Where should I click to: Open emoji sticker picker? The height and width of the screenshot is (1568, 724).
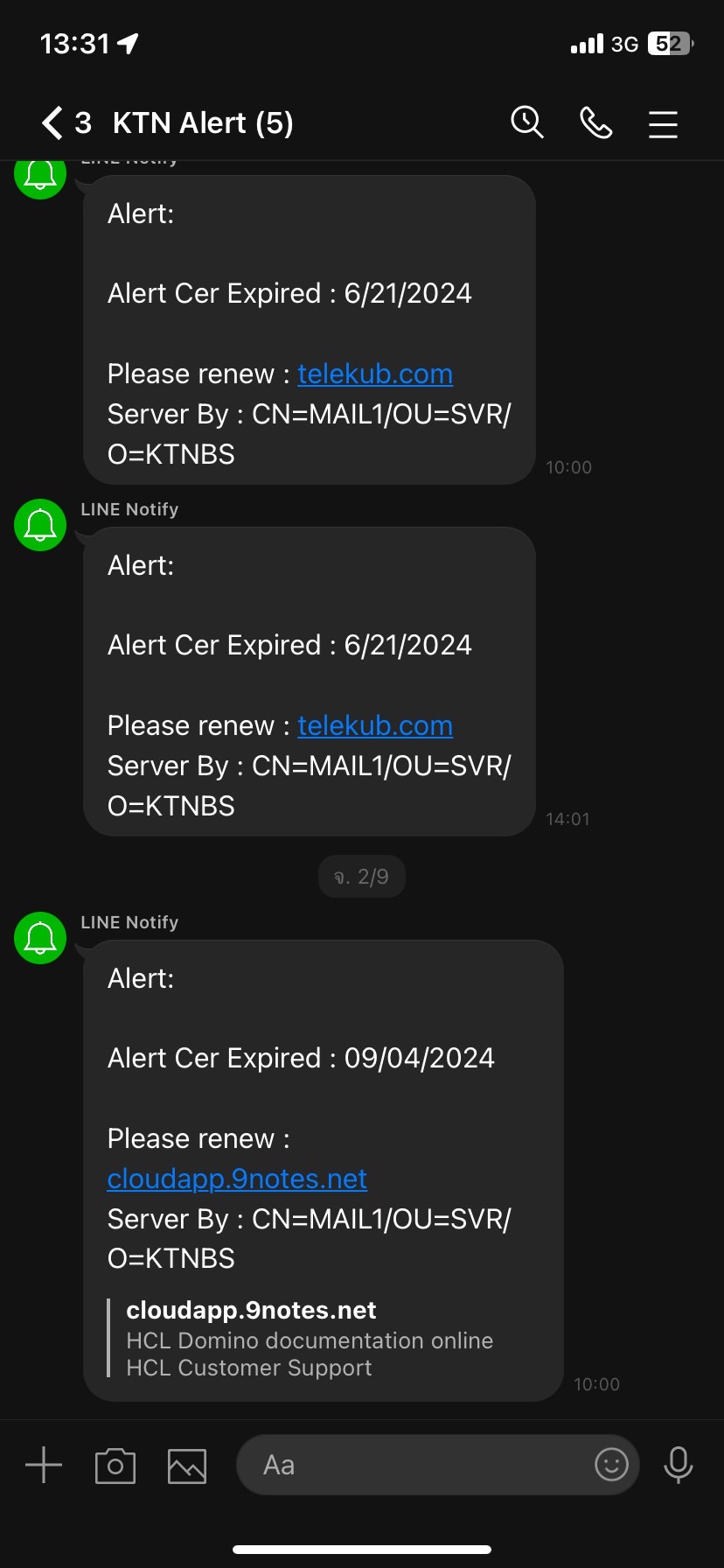coord(611,1464)
